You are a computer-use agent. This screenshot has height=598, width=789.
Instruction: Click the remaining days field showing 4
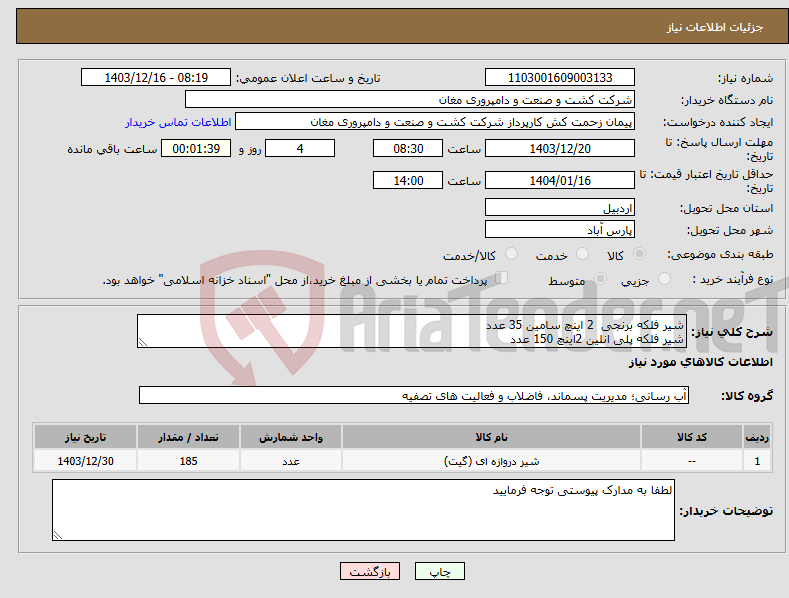click(300, 148)
